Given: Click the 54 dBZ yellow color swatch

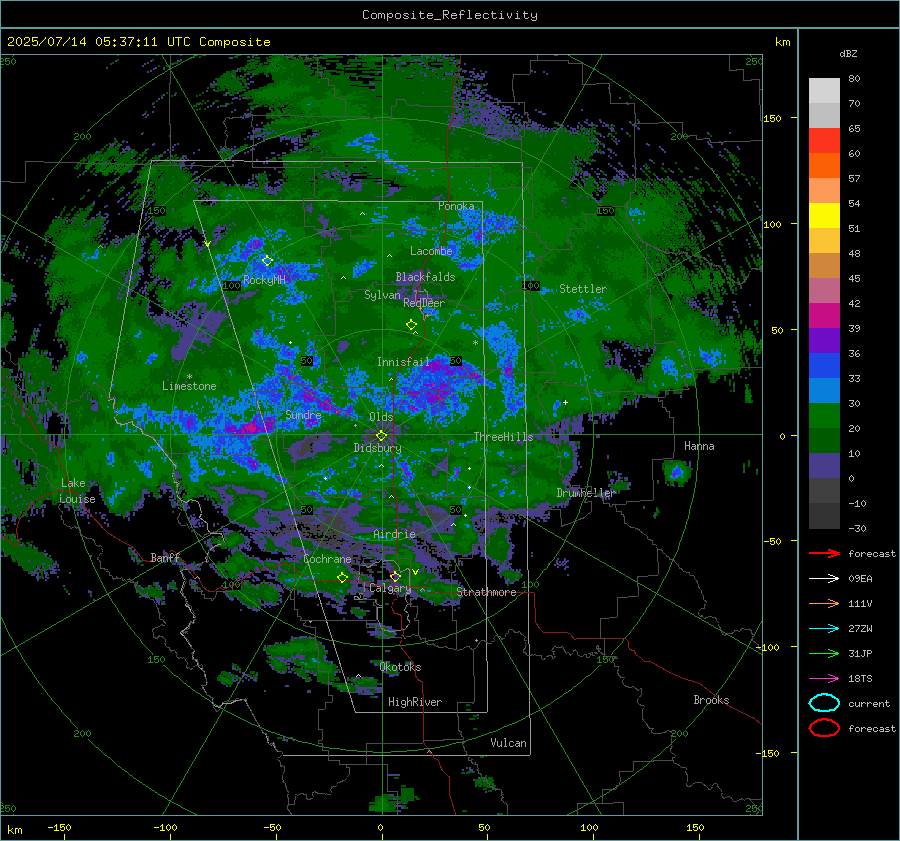Looking at the screenshot, I should click(x=824, y=216).
